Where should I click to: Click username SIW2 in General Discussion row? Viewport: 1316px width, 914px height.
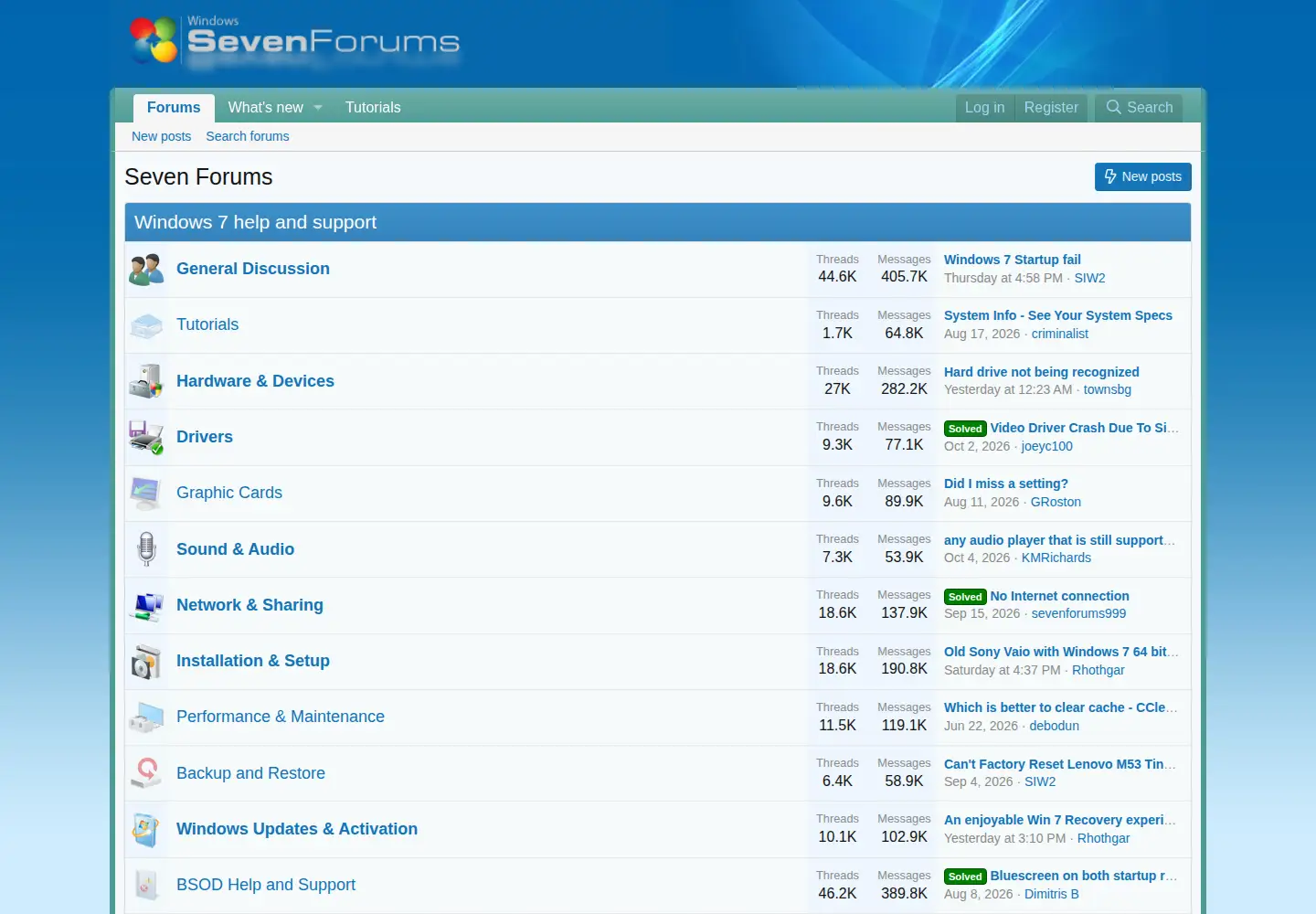coord(1089,278)
